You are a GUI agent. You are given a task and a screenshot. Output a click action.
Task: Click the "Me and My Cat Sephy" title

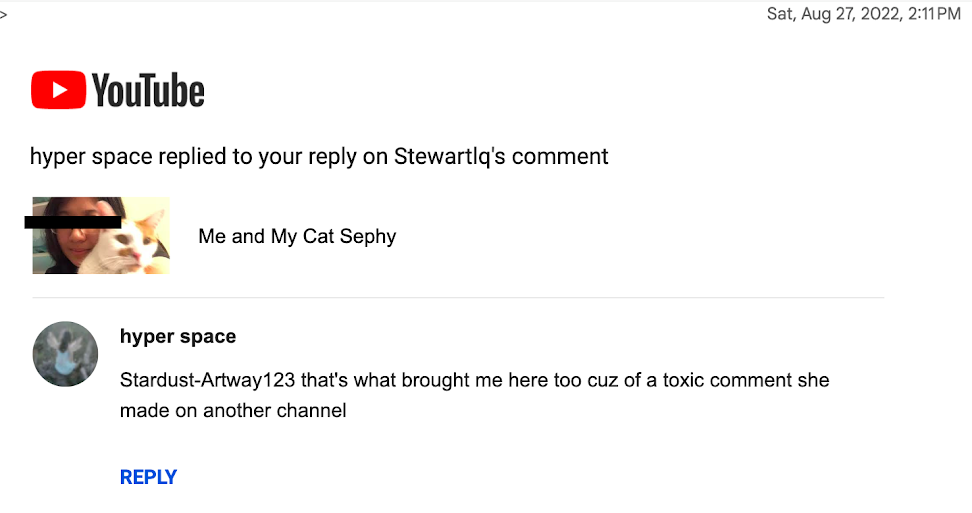click(x=297, y=237)
